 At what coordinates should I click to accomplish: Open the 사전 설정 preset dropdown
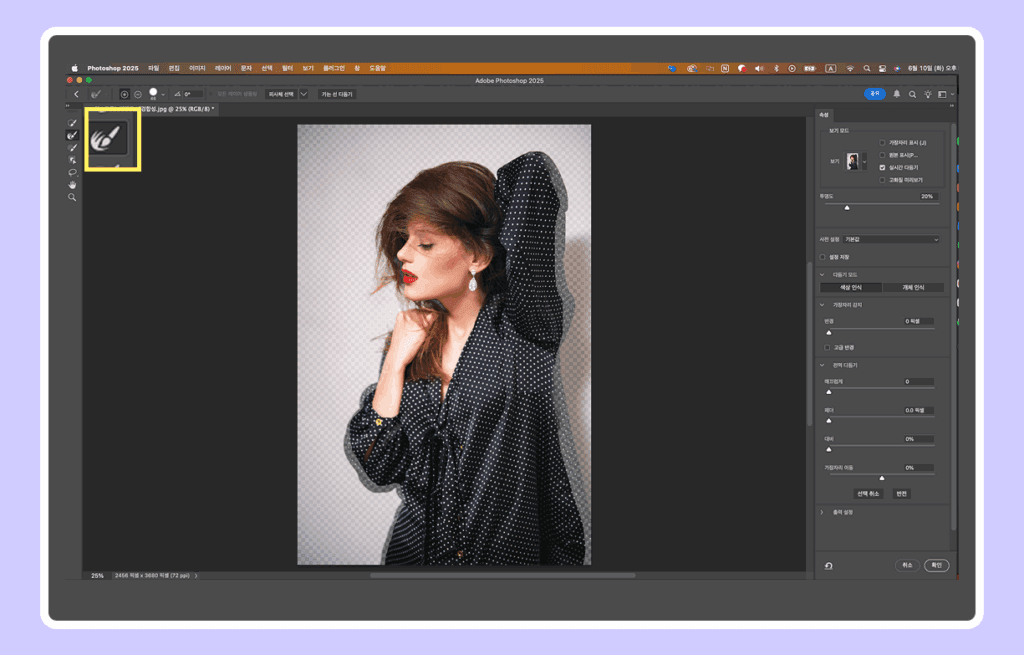pos(891,239)
